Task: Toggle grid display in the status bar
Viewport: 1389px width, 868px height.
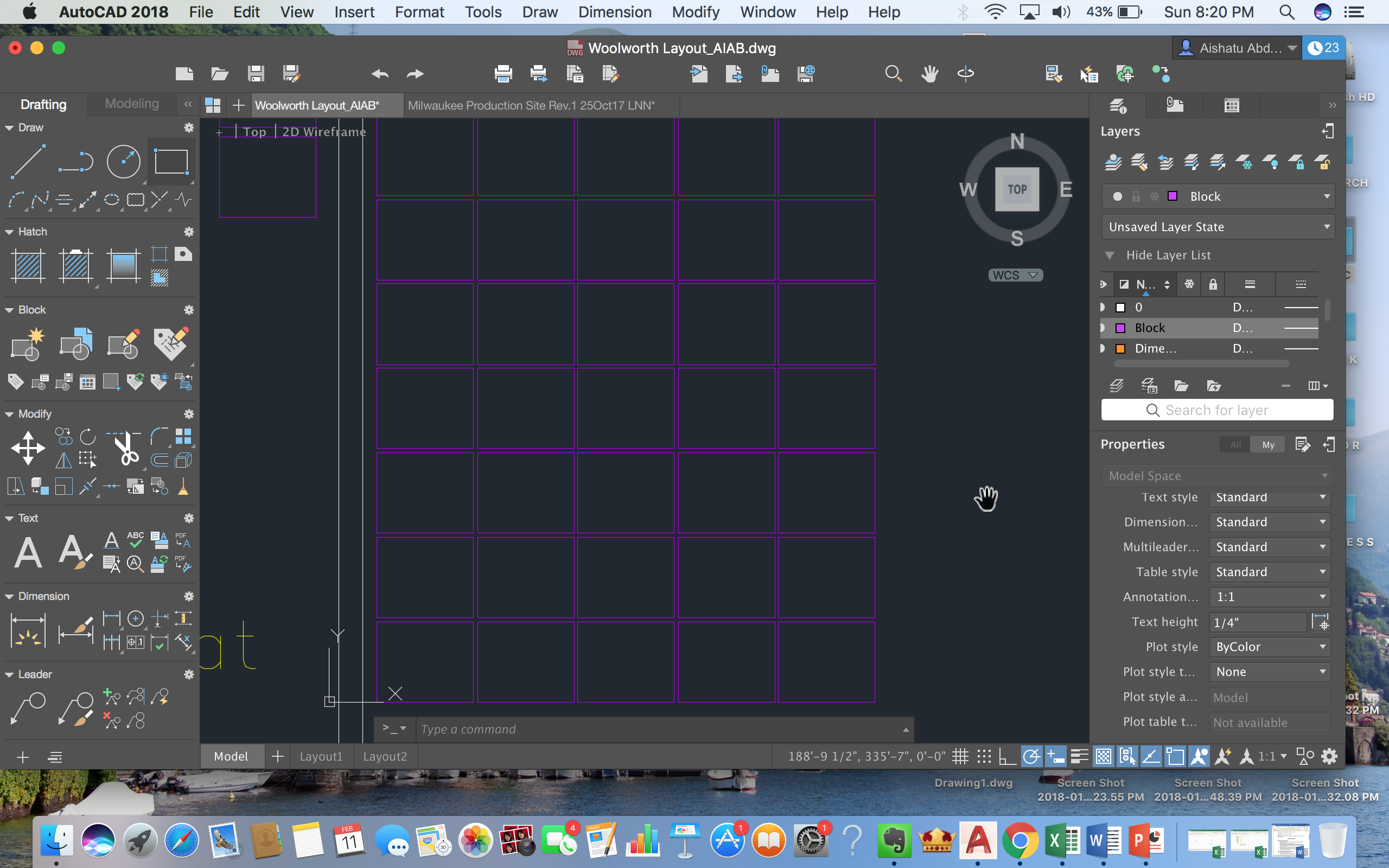Action: 960,756
